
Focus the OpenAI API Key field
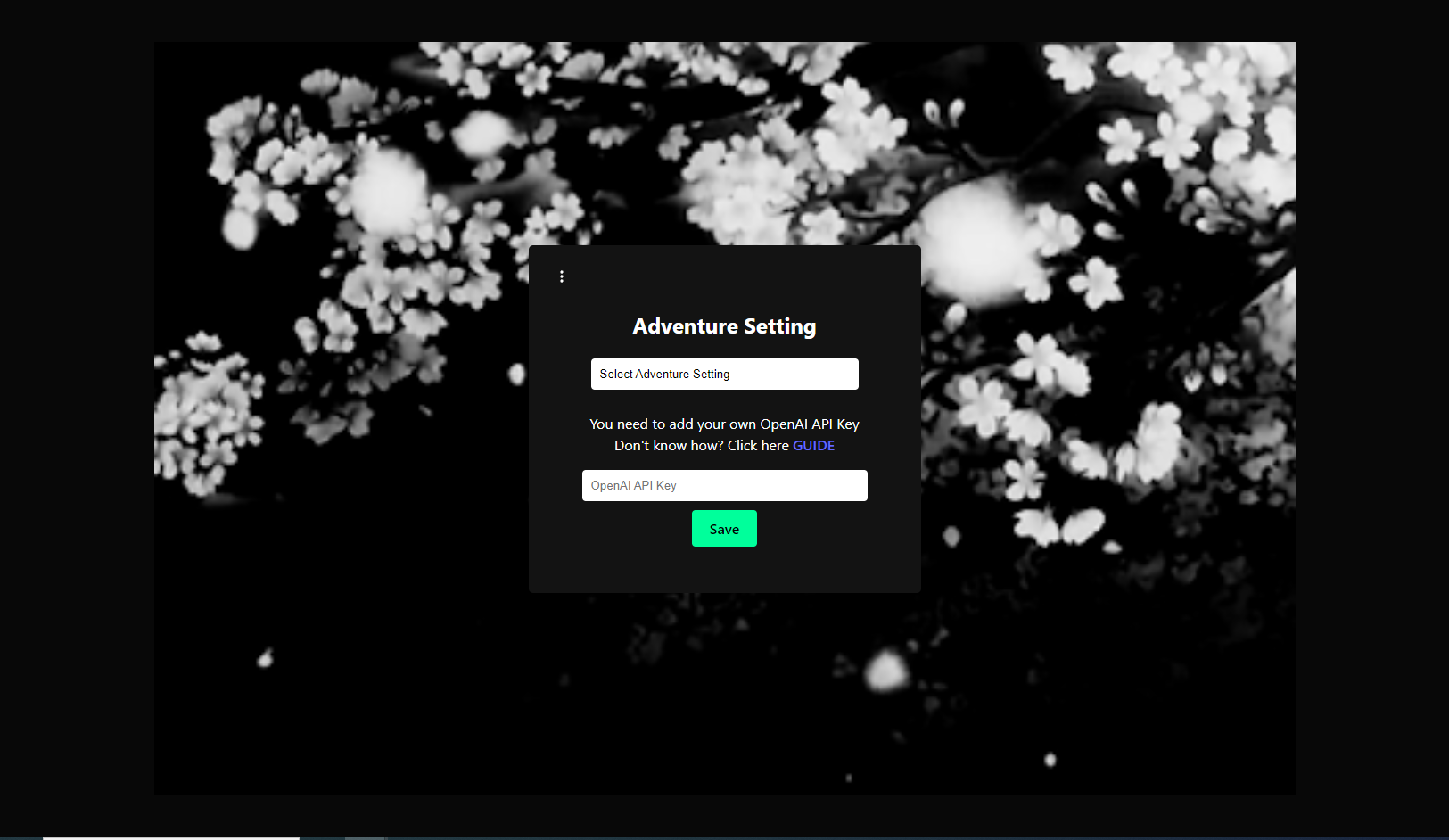(724, 486)
